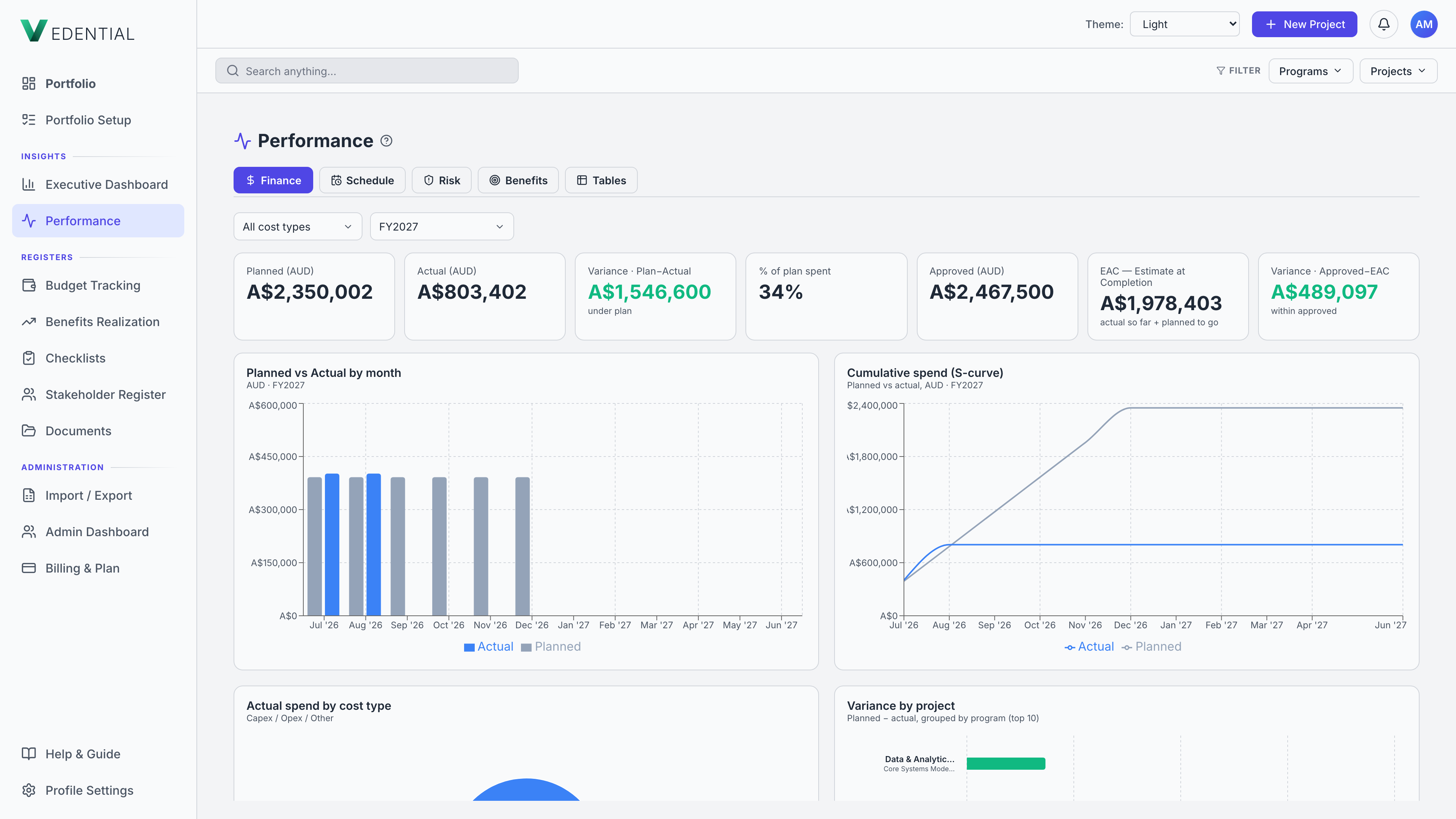Click the EAC Estimate at Completion card
This screenshot has height=819, width=1456.
(x=1168, y=296)
